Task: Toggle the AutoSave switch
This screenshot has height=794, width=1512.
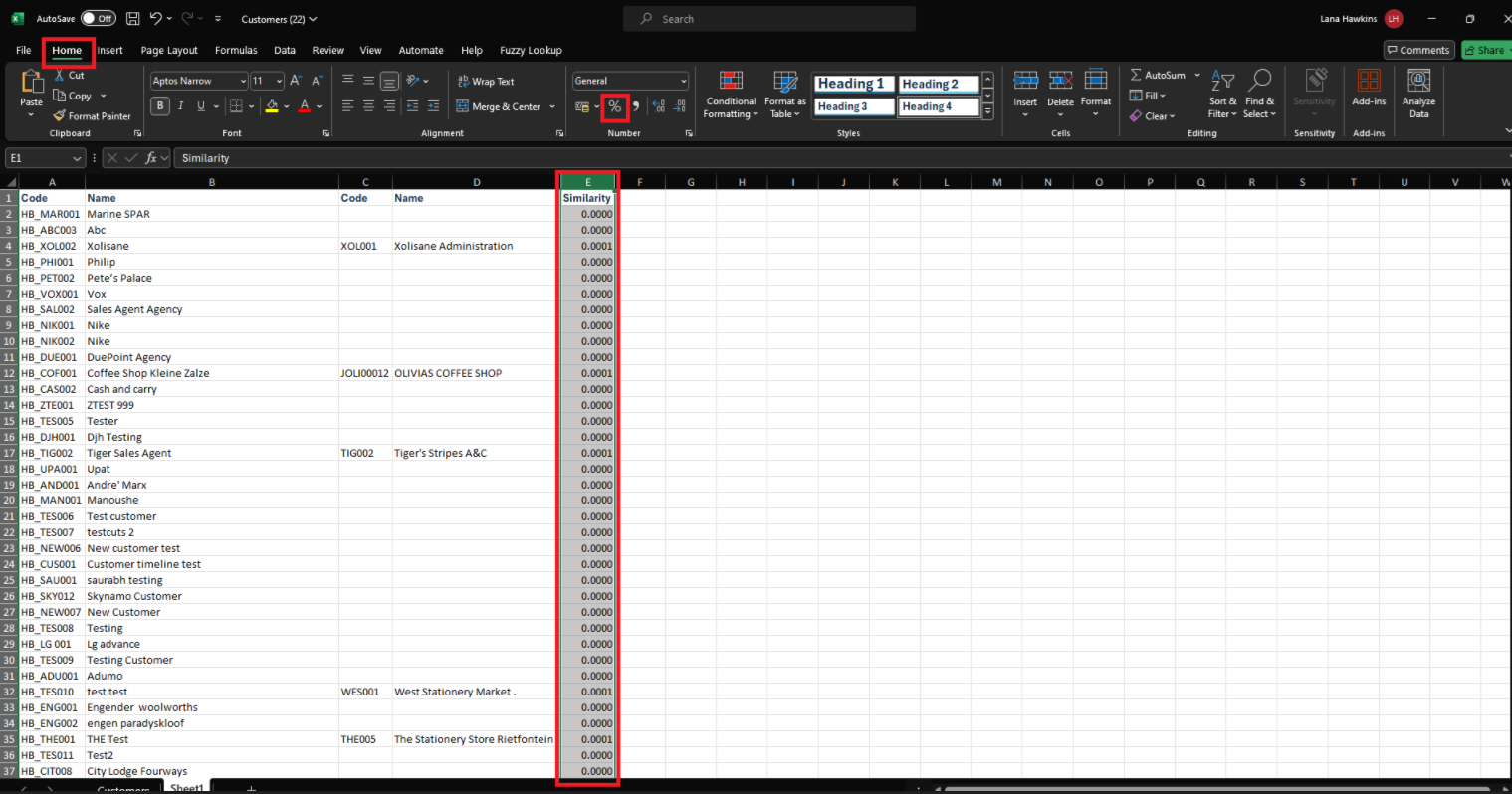Action: pos(98,19)
